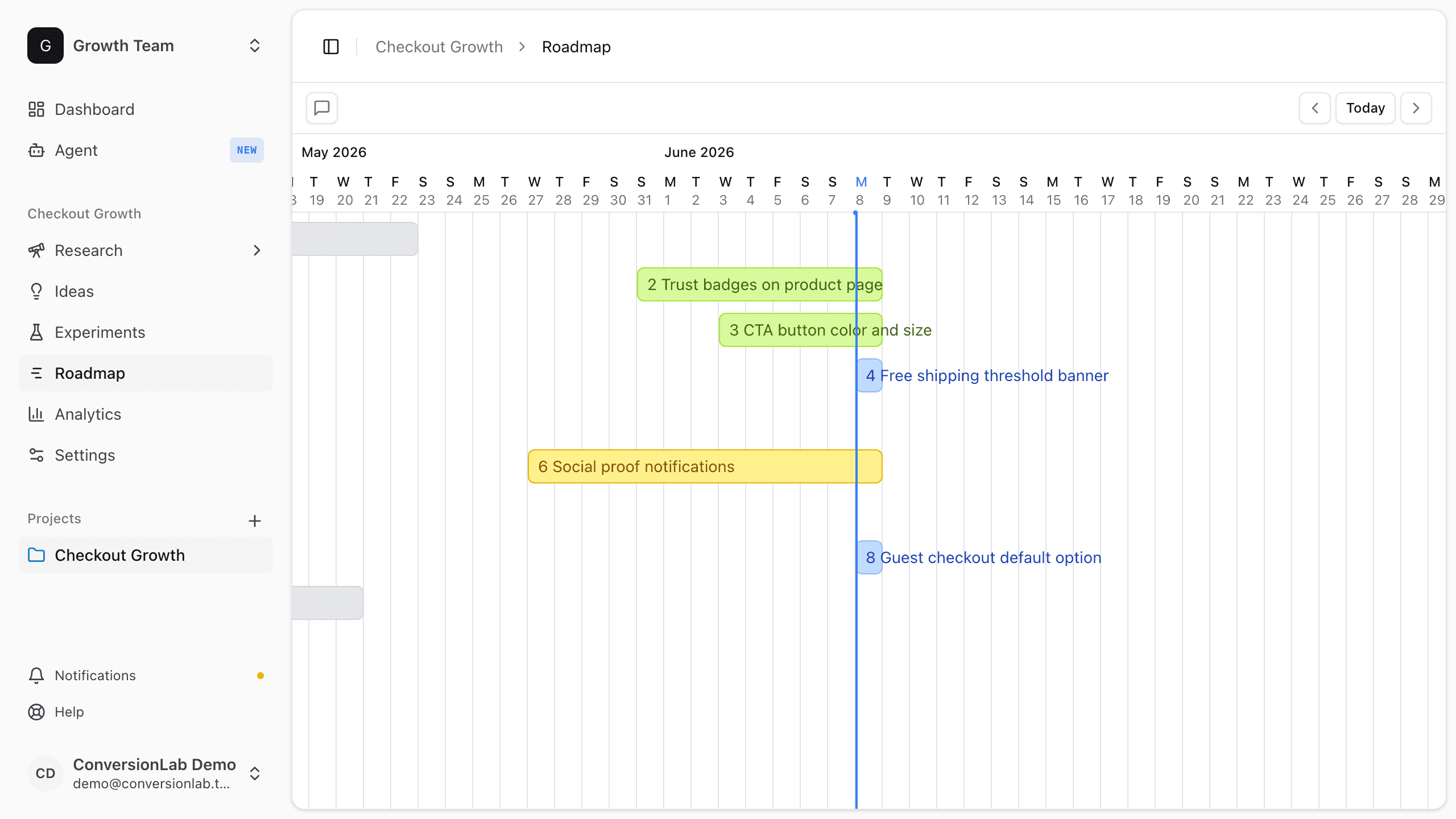The width and height of the screenshot is (1456, 819).
Task: Click the Experiments flask icon
Action: [36, 332]
